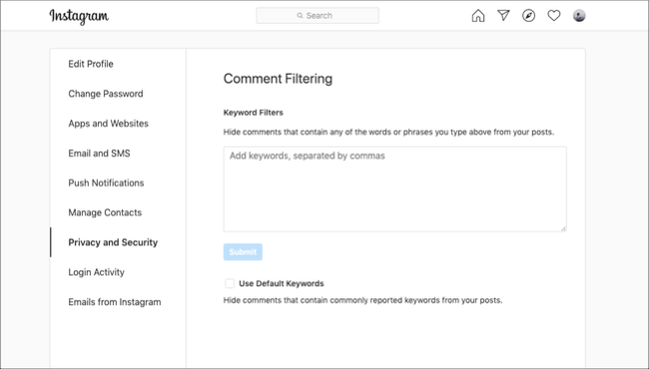Open Direct messages paper plane icon
This screenshot has height=369, width=649.
(x=503, y=16)
